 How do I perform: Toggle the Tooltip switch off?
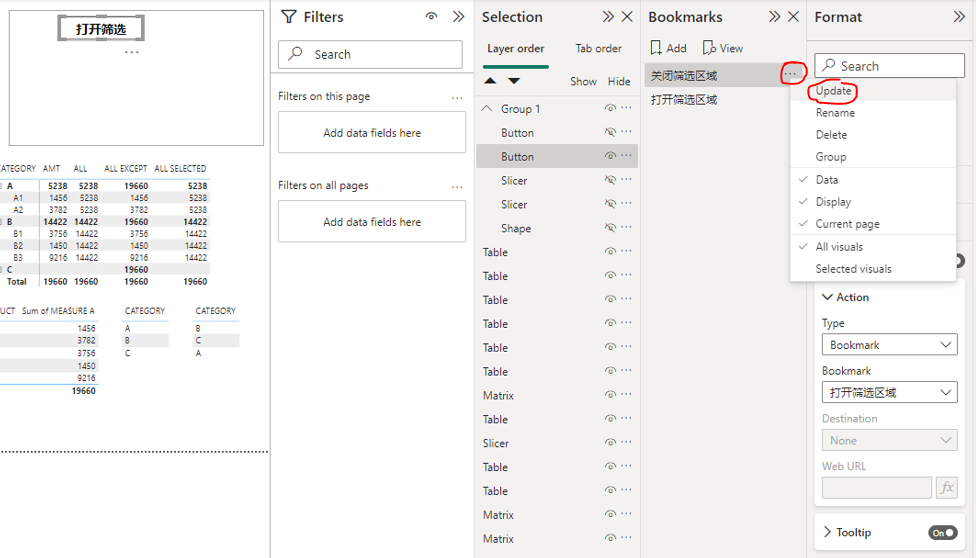pyautogui.click(x=942, y=533)
